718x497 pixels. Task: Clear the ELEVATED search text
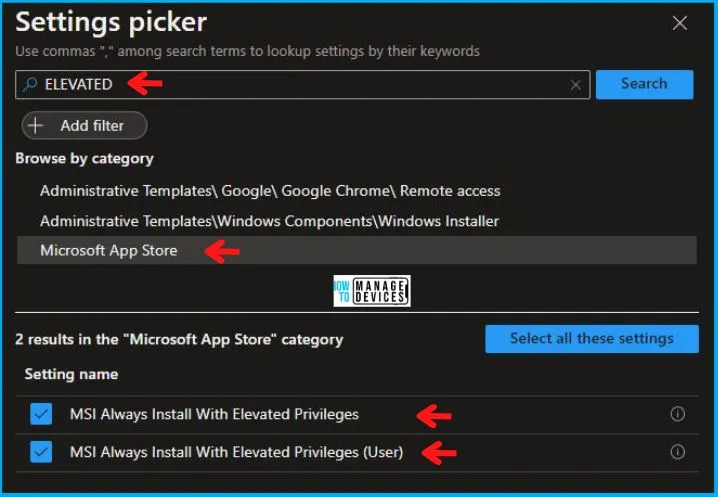(576, 85)
